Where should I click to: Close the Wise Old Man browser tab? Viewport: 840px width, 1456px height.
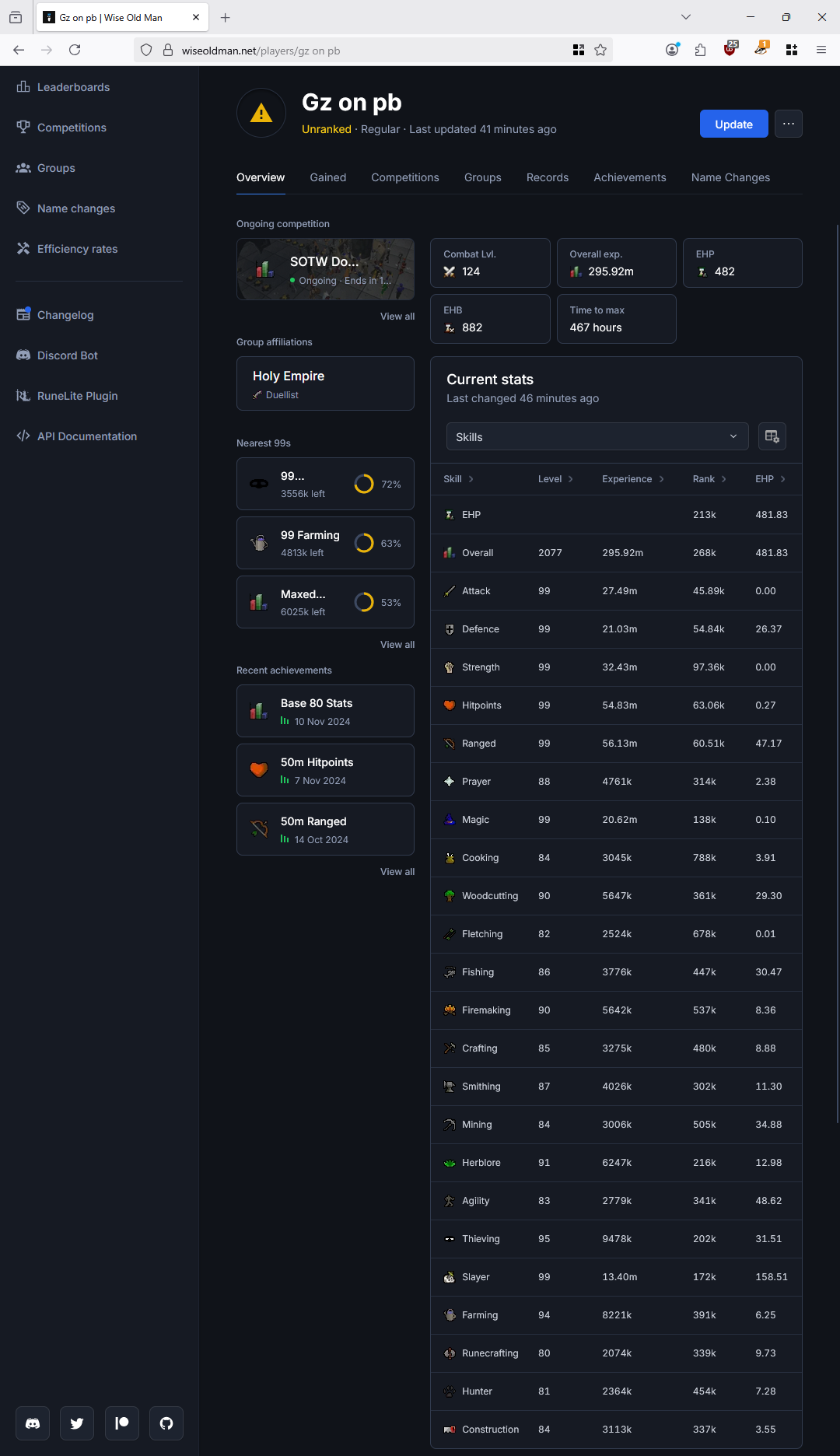(196, 17)
